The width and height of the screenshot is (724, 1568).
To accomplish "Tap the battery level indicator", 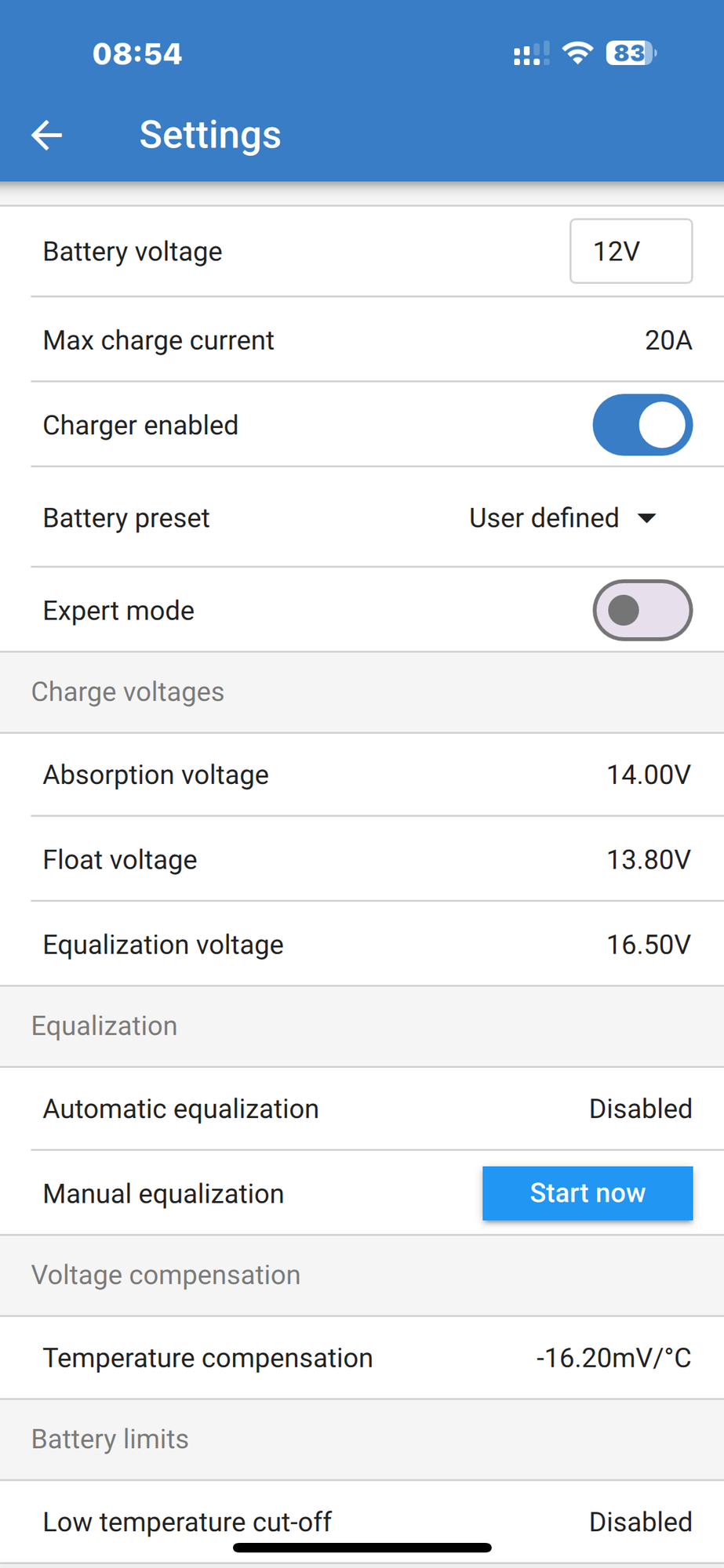I will tap(630, 53).
